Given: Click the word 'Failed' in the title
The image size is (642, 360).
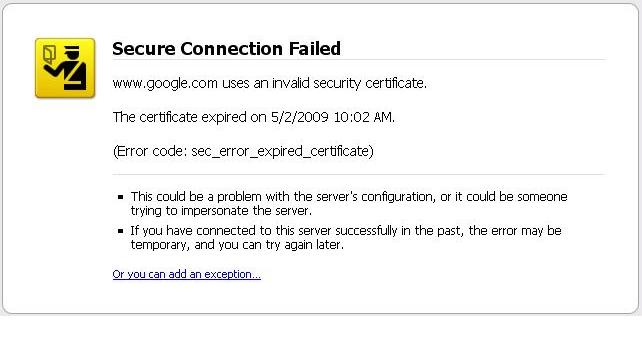Looking at the screenshot, I should click(x=314, y=48).
